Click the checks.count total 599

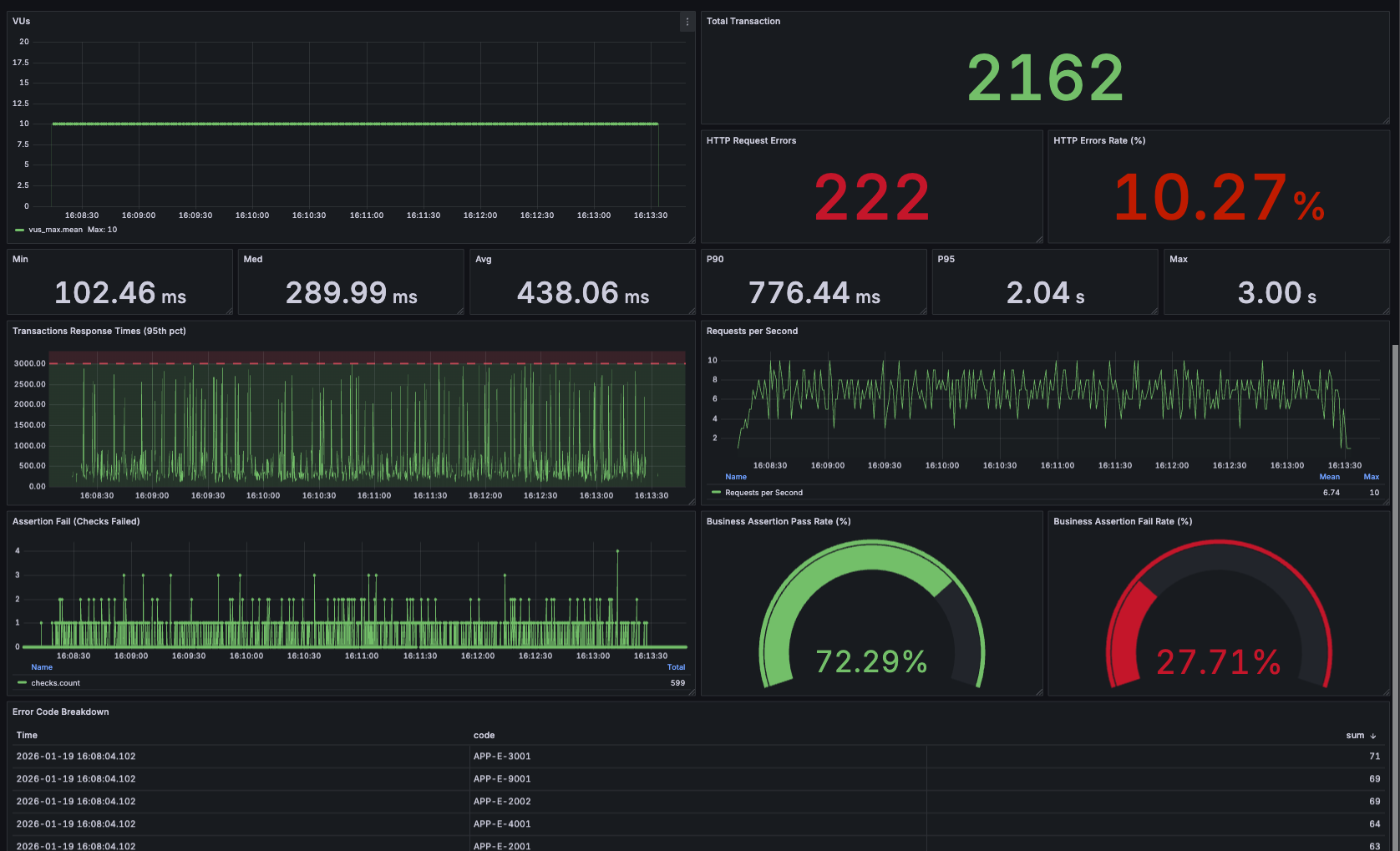(x=677, y=683)
